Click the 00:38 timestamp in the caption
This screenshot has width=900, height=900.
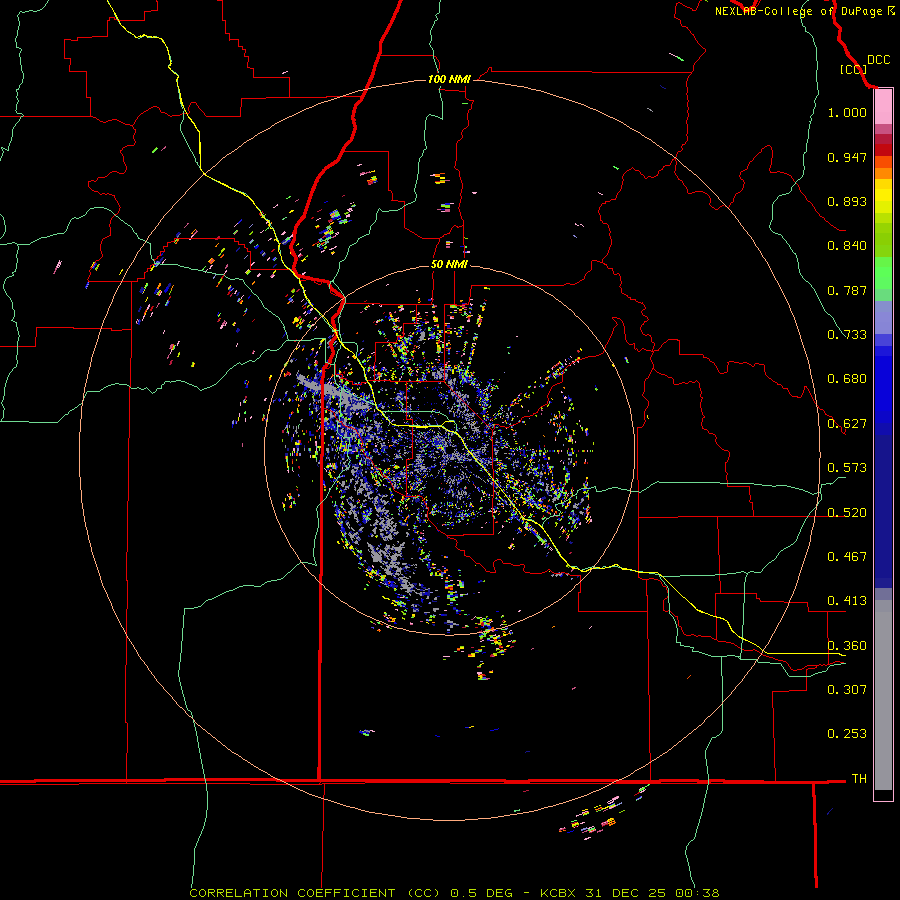tap(695, 893)
